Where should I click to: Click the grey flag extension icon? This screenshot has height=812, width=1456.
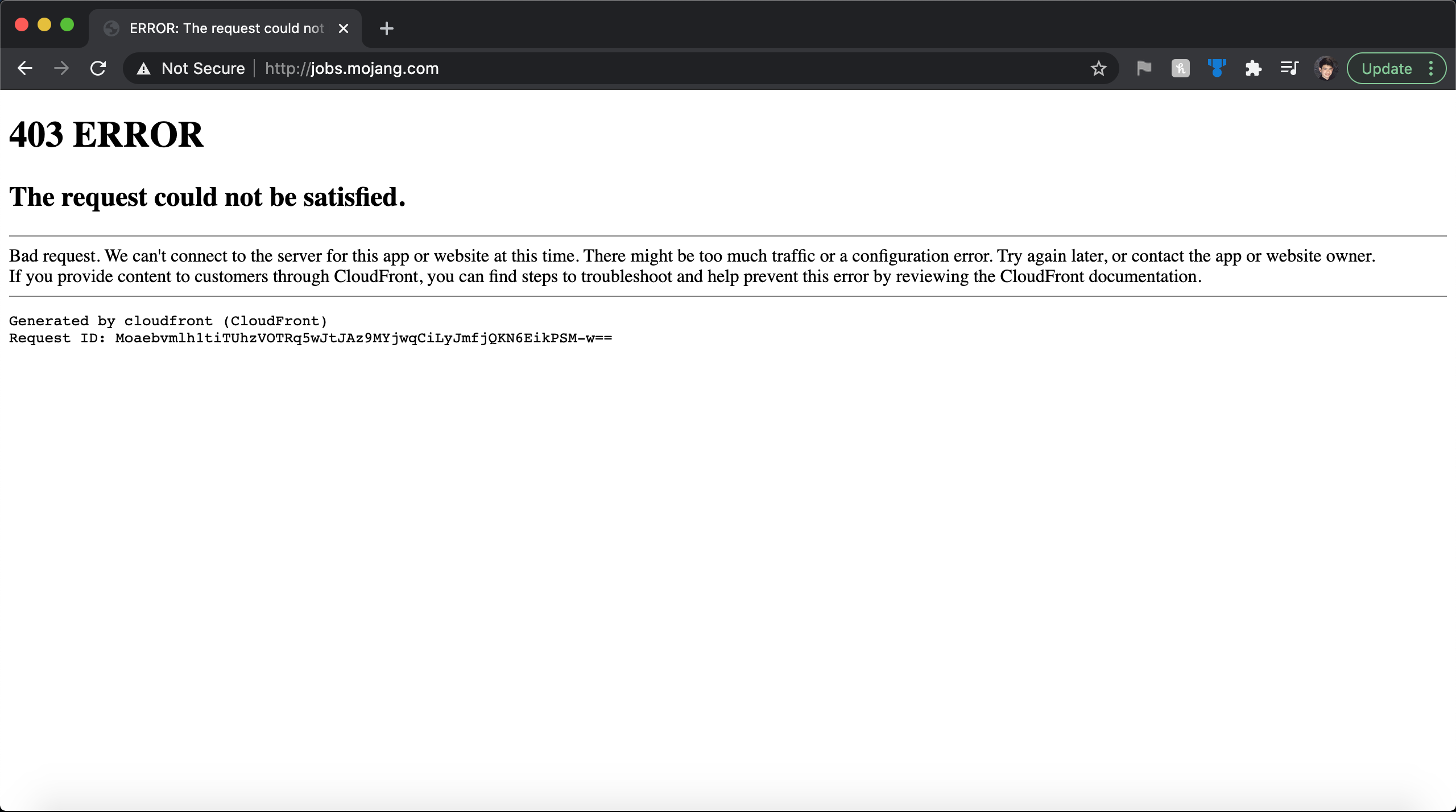pos(1144,68)
